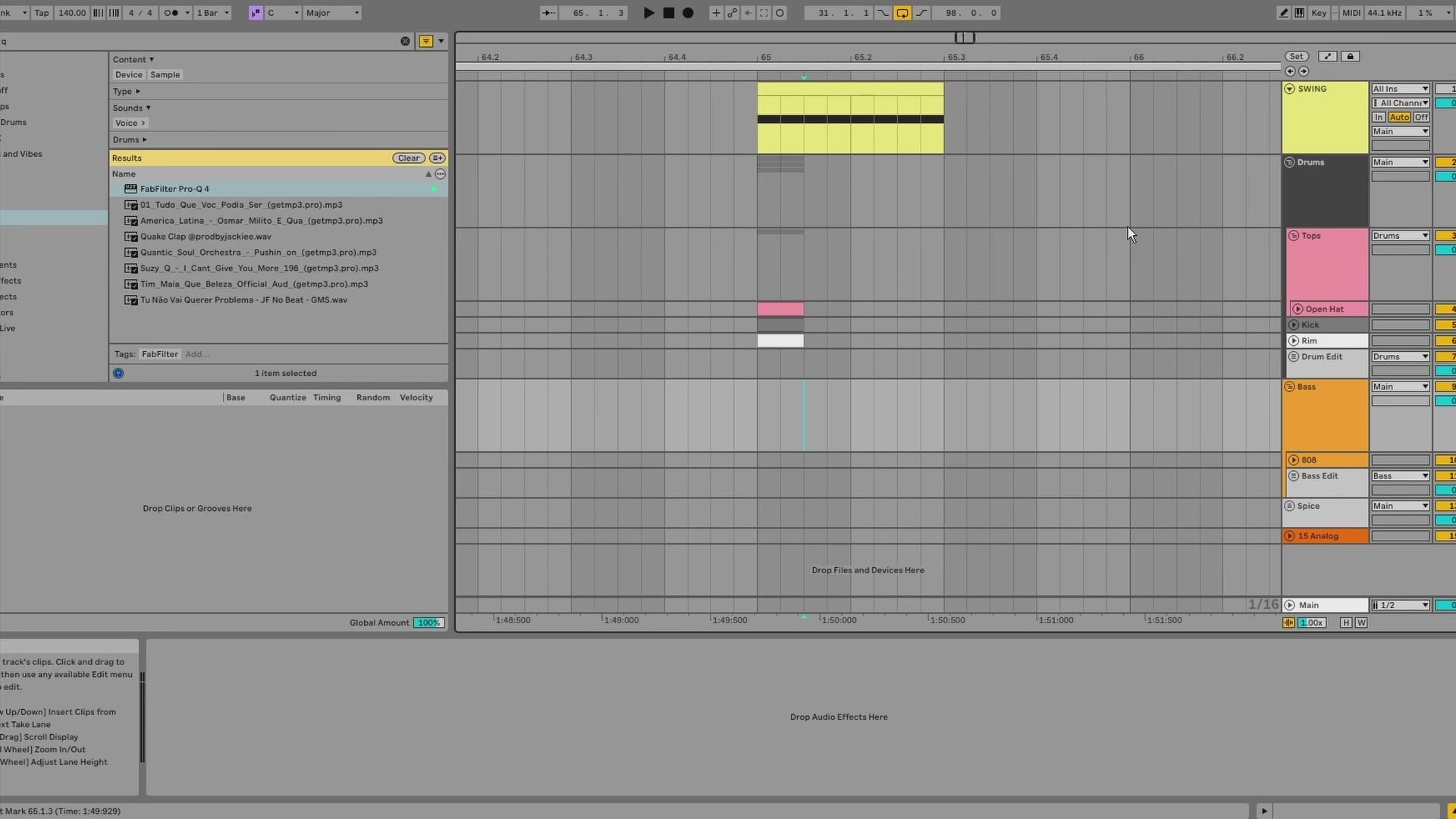The image size is (1456, 819).
Task: Arm the transport Record button
Action: tap(688, 13)
